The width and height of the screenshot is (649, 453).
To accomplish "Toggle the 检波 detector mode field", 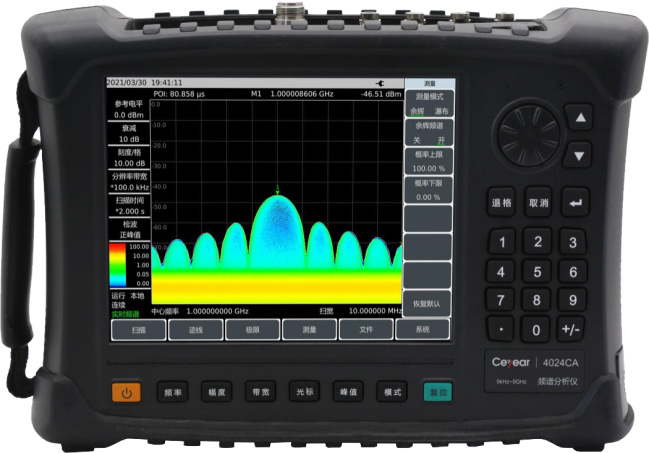I will click(128, 229).
